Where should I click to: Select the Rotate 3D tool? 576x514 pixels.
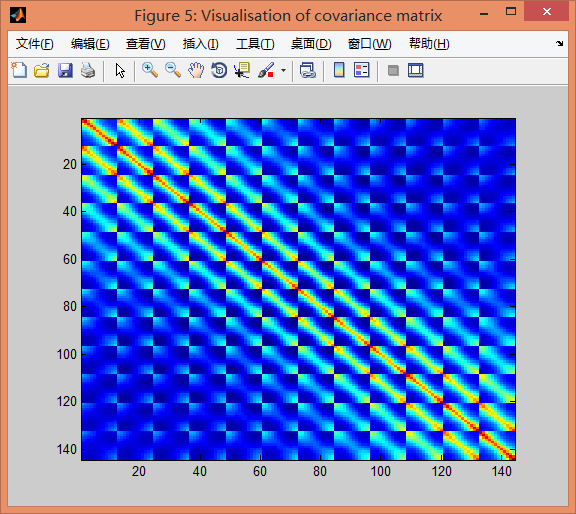click(219, 70)
